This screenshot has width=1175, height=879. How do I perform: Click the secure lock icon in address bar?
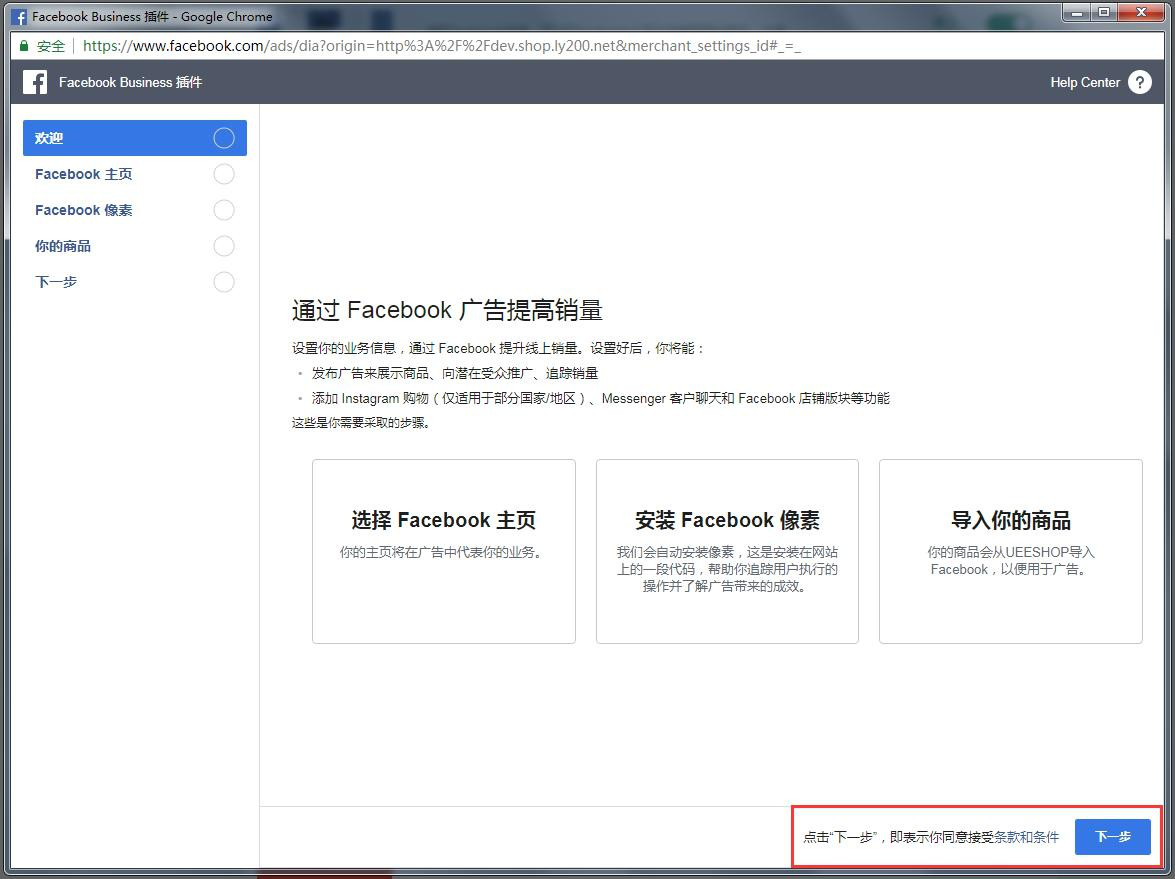pos(24,46)
